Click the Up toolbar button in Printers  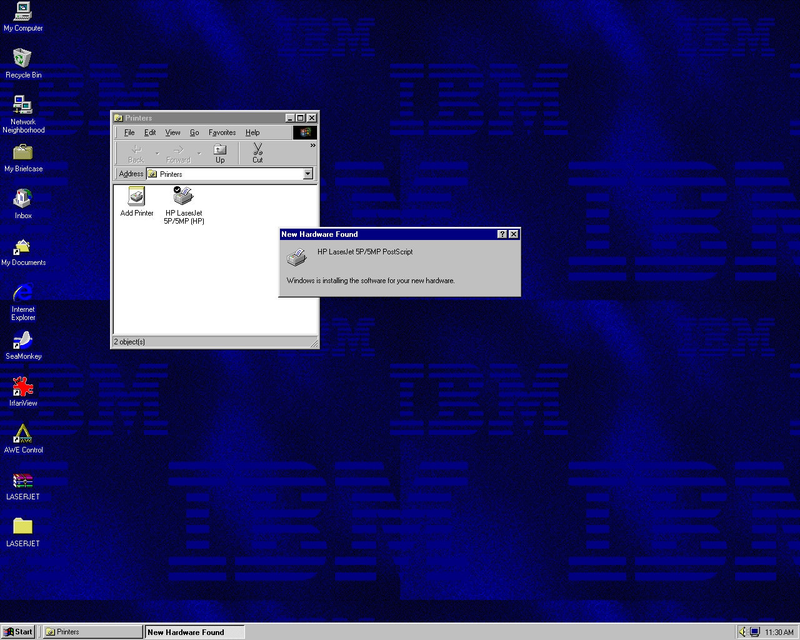point(220,153)
